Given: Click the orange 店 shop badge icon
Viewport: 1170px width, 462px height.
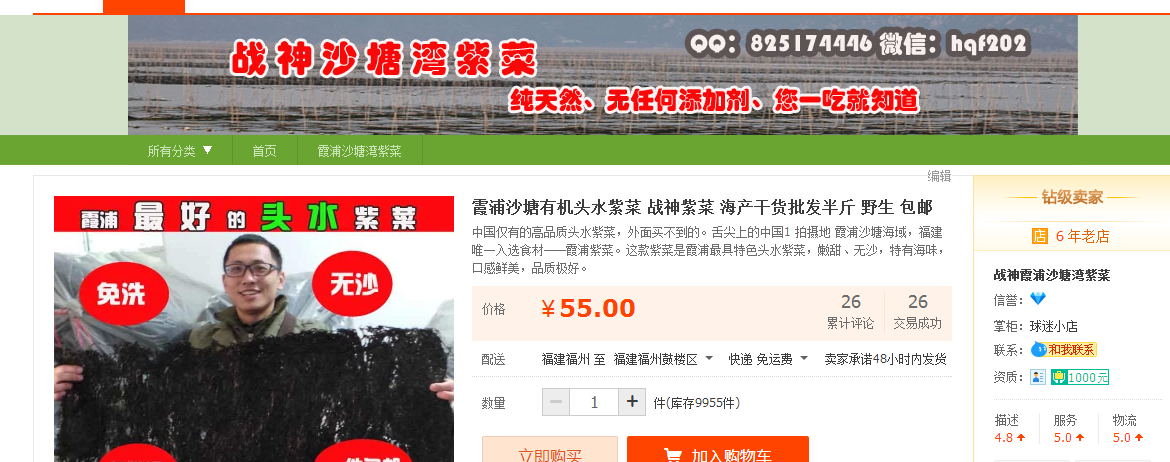Looking at the screenshot, I should tap(1039, 236).
